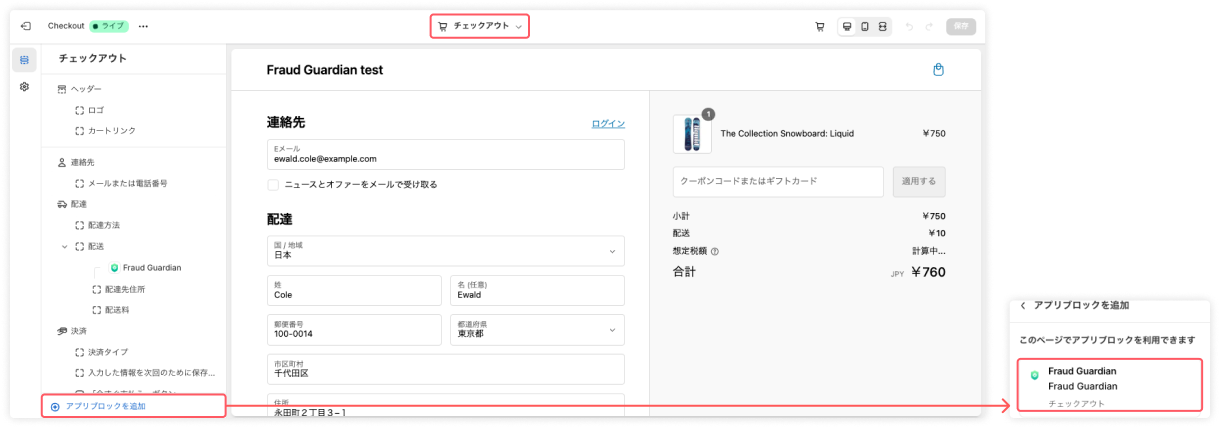Click the 姓 field containing Cole
Viewport: 1220px width, 429px height.
click(x=354, y=291)
